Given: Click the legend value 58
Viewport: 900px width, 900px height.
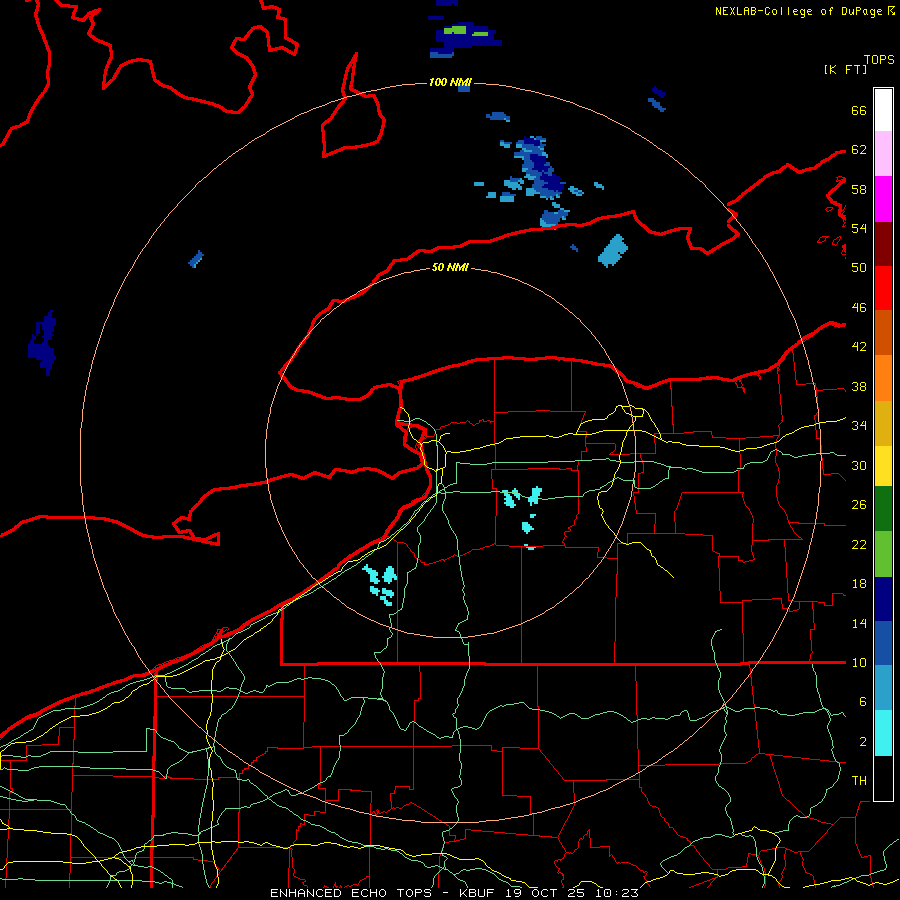Looking at the screenshot, I should click(859, 189).
